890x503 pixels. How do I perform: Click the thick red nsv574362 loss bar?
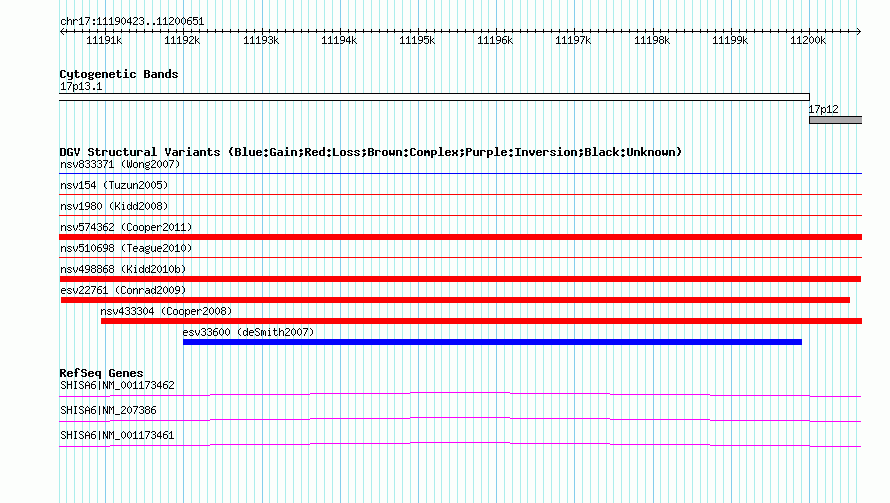(460, 237)
